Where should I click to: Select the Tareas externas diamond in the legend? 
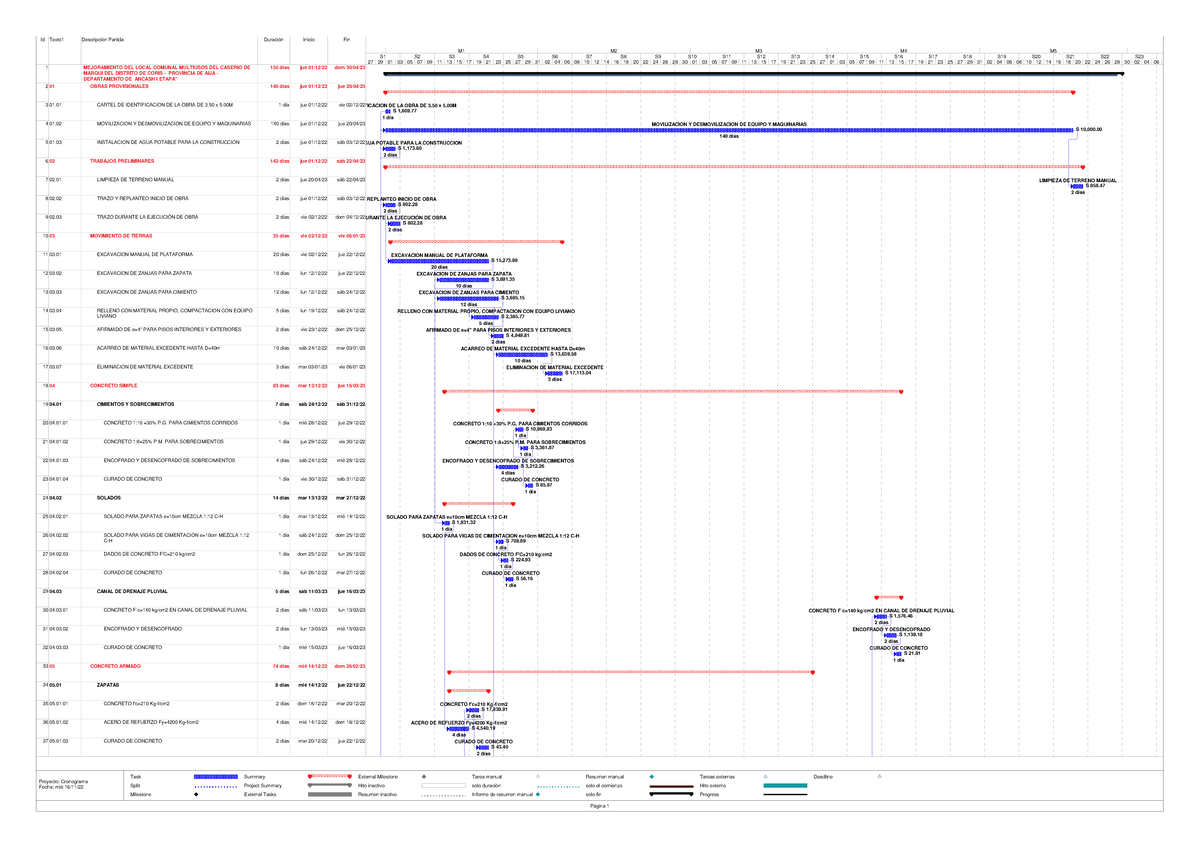tap(765, 776)
